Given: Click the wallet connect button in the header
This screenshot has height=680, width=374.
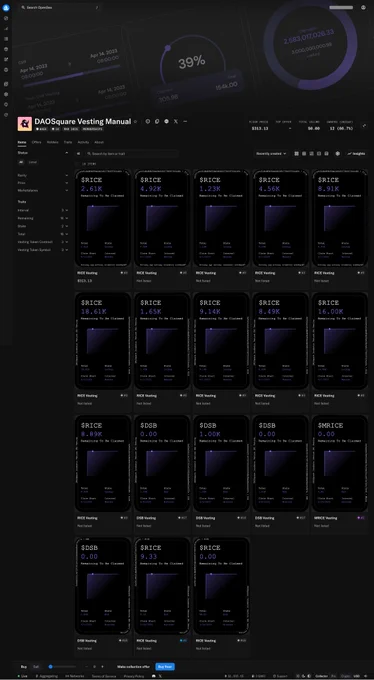Looking at the screenshot, I should (x=341, y=7).
